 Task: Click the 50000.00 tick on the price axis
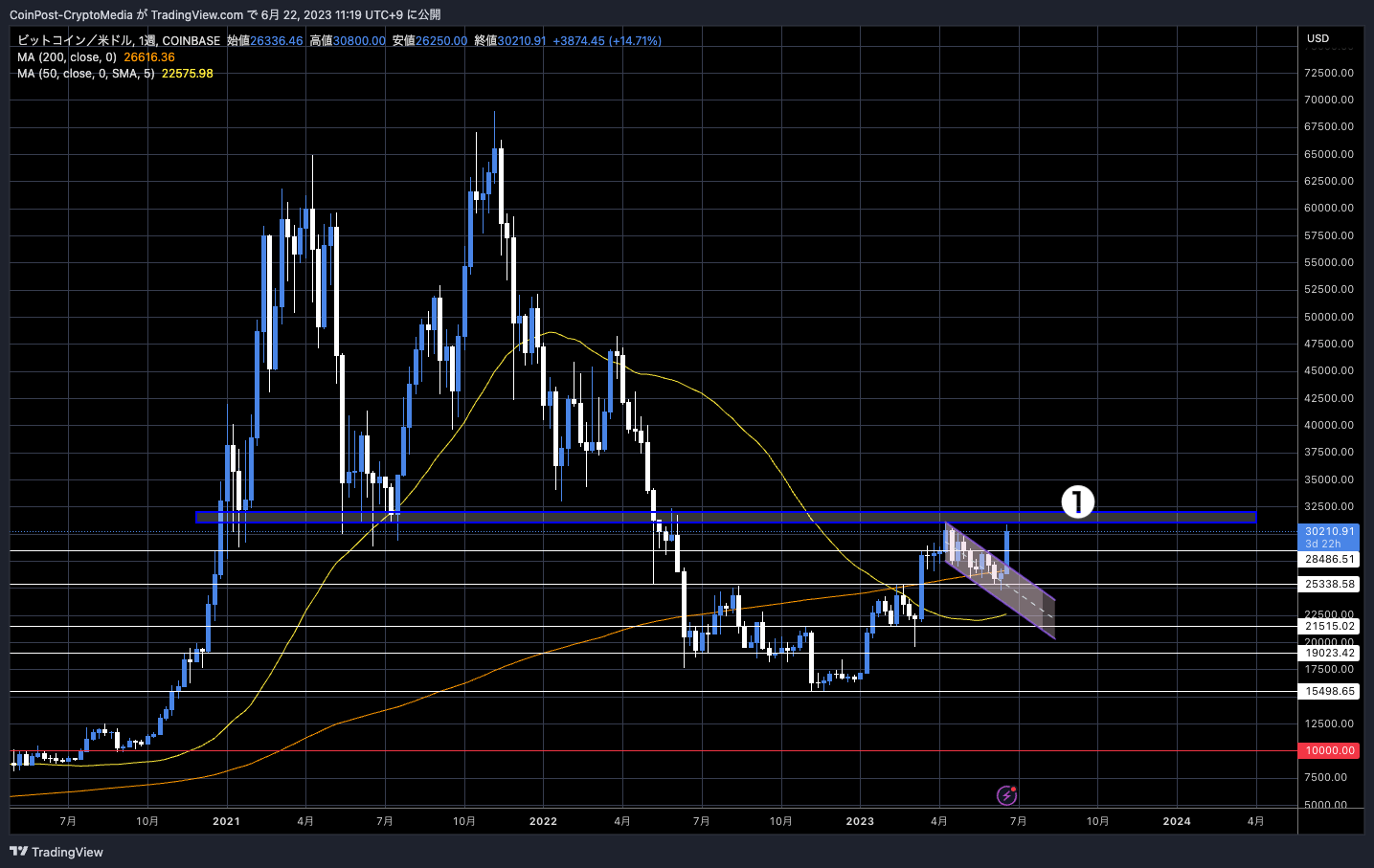tap(1329, 317)
